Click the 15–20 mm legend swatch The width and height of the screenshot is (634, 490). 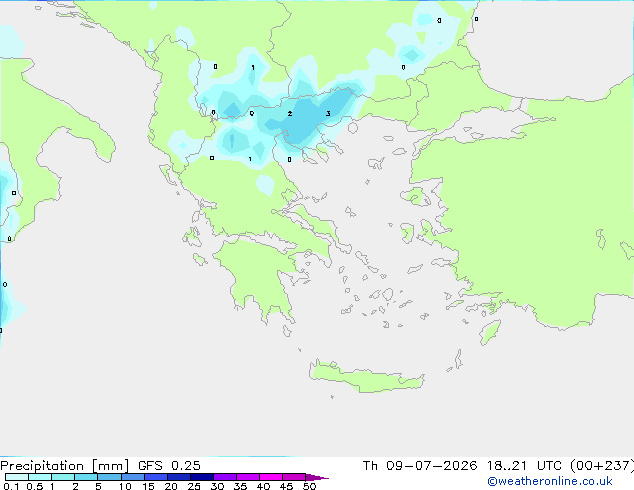[x=155, y=477]
